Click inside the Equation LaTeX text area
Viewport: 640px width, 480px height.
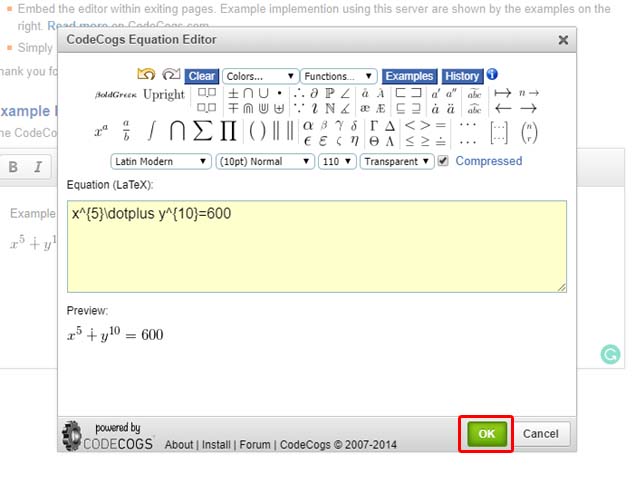[x=317, y=246]
